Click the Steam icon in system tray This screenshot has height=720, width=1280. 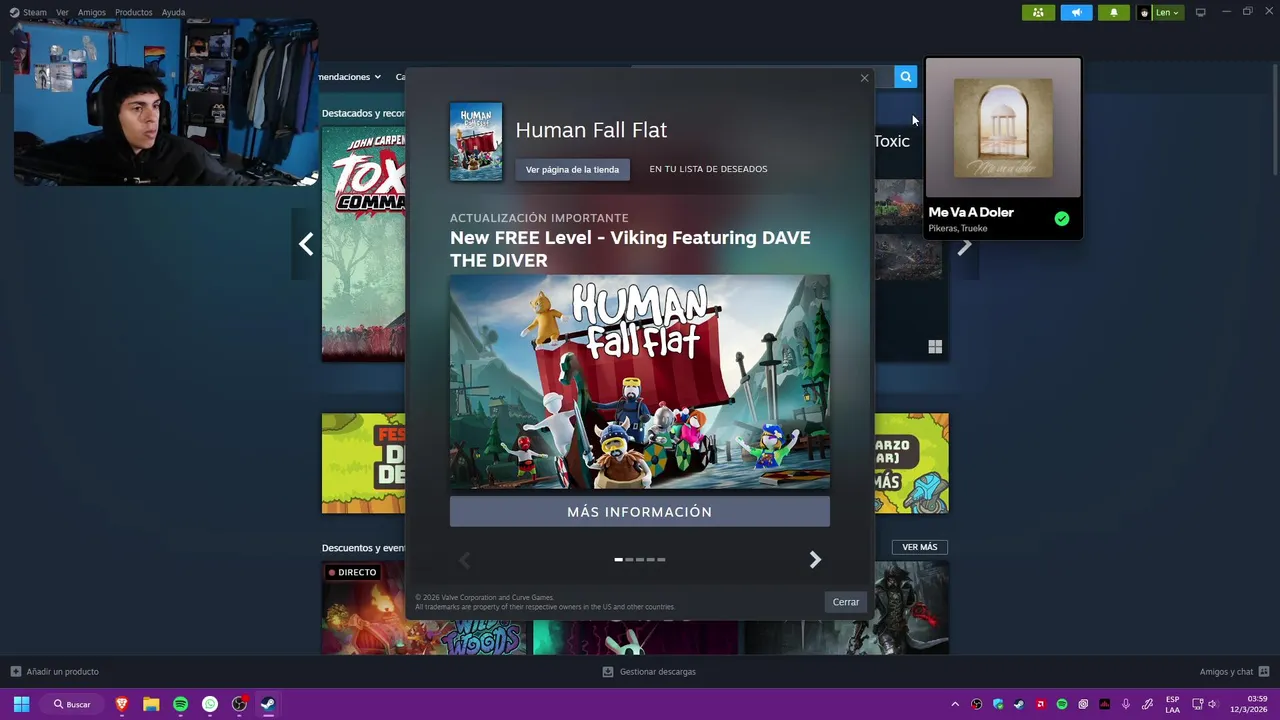click(1019, 704)
